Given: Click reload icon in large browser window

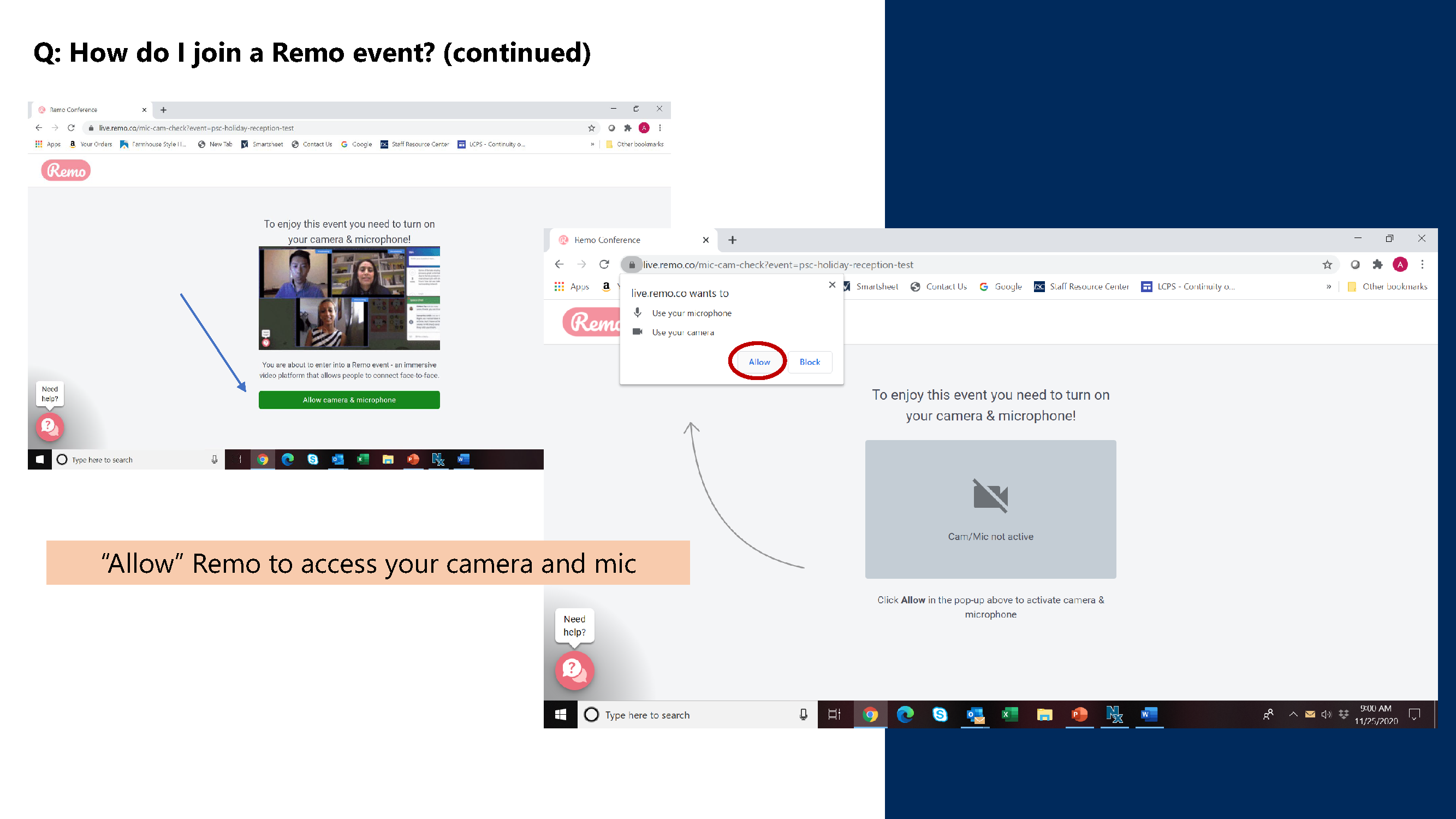Looking at the screenshot, I should (x=604, y=264).
